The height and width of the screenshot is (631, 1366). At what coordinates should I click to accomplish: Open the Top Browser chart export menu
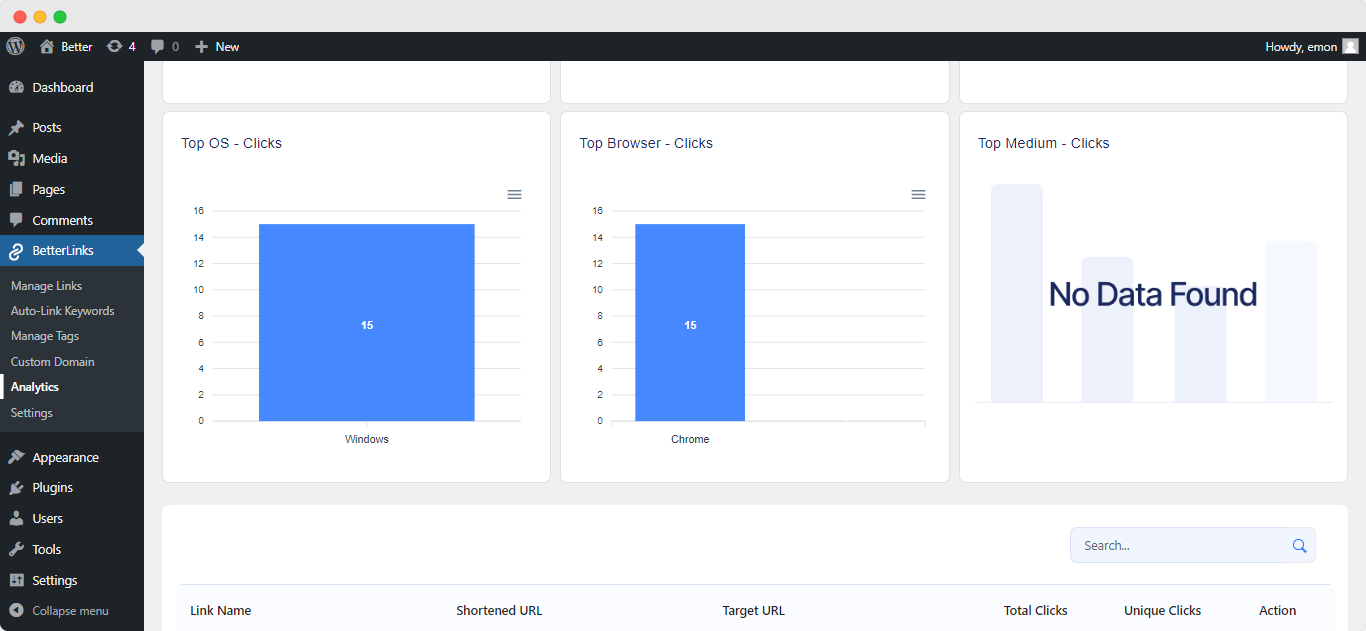pyautogui.click(x=918, y=194)
